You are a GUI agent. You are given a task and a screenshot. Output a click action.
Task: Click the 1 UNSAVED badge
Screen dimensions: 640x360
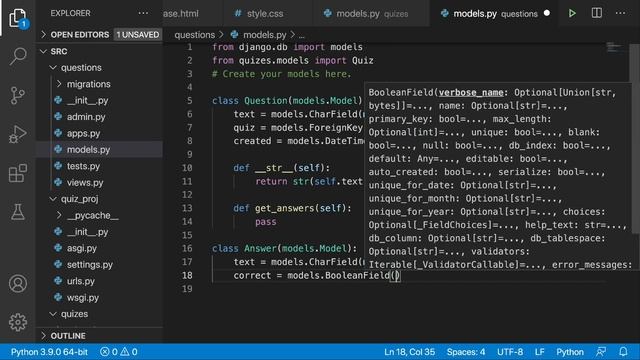coord(138,35)
